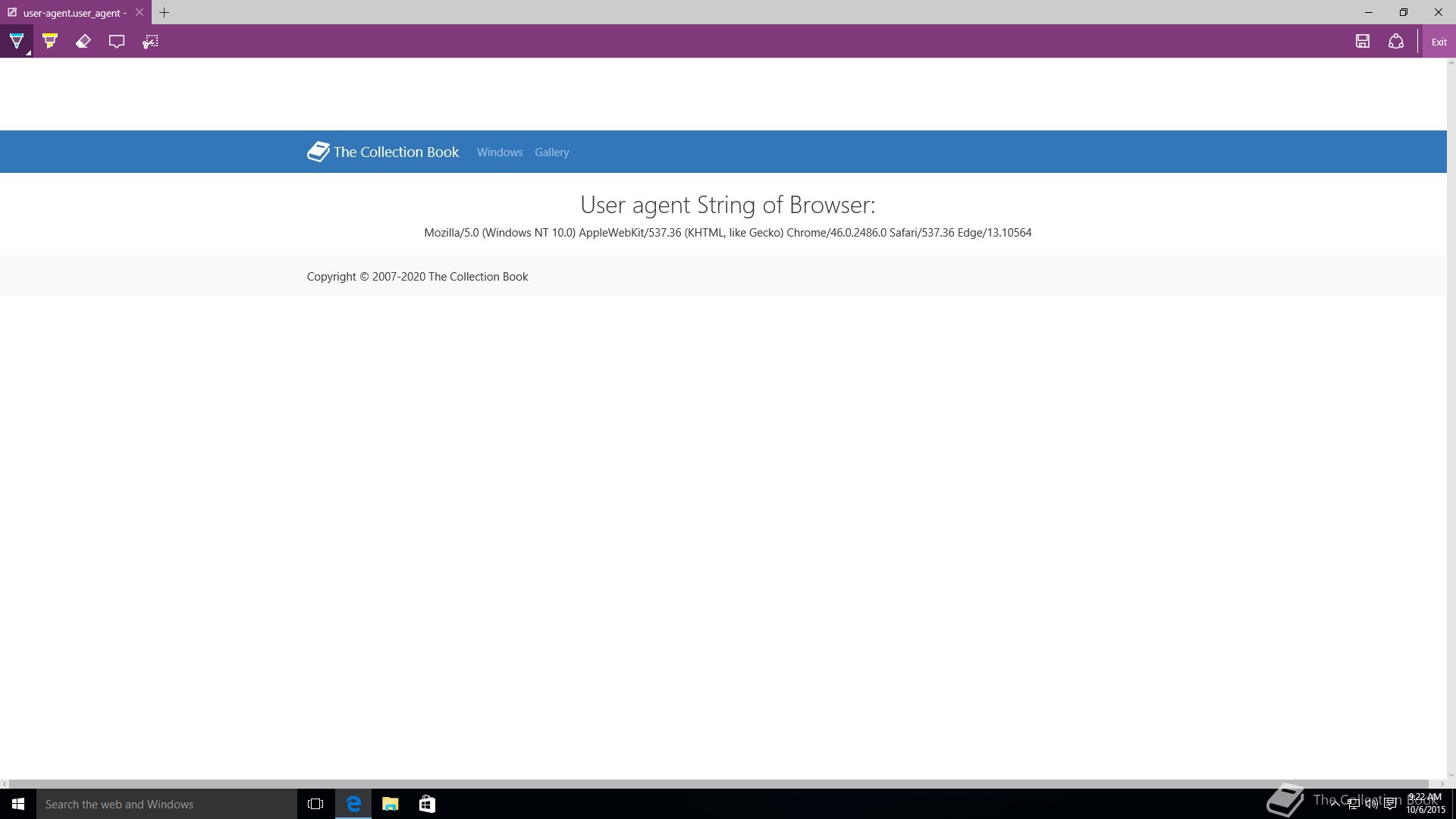Screen dimensions: 1456x819
Task: Open the Windows Start menu
Action: coord(18,804)
